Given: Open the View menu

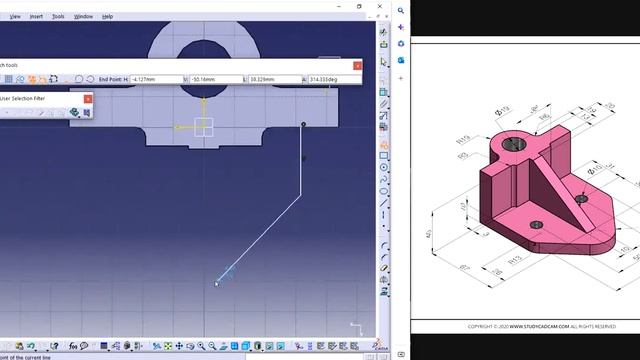Looking at the screenshot, I should pos(15,17).
